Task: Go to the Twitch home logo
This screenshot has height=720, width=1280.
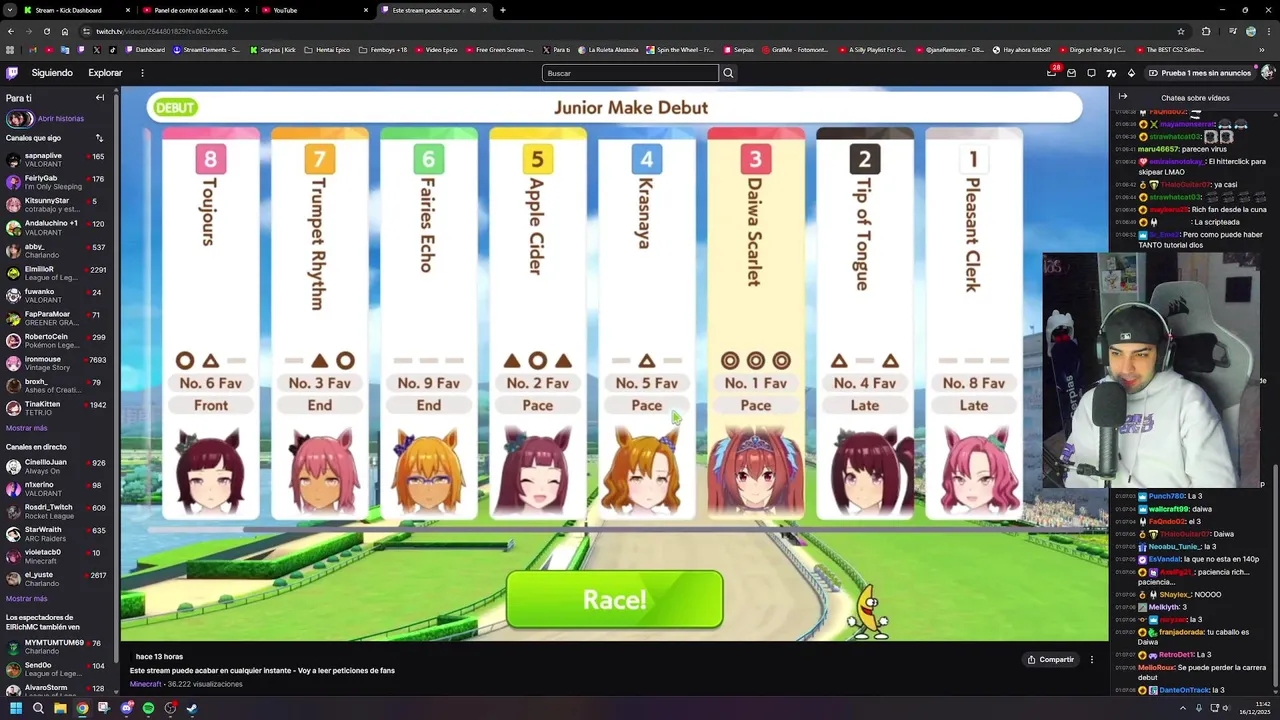Action: 12,73
